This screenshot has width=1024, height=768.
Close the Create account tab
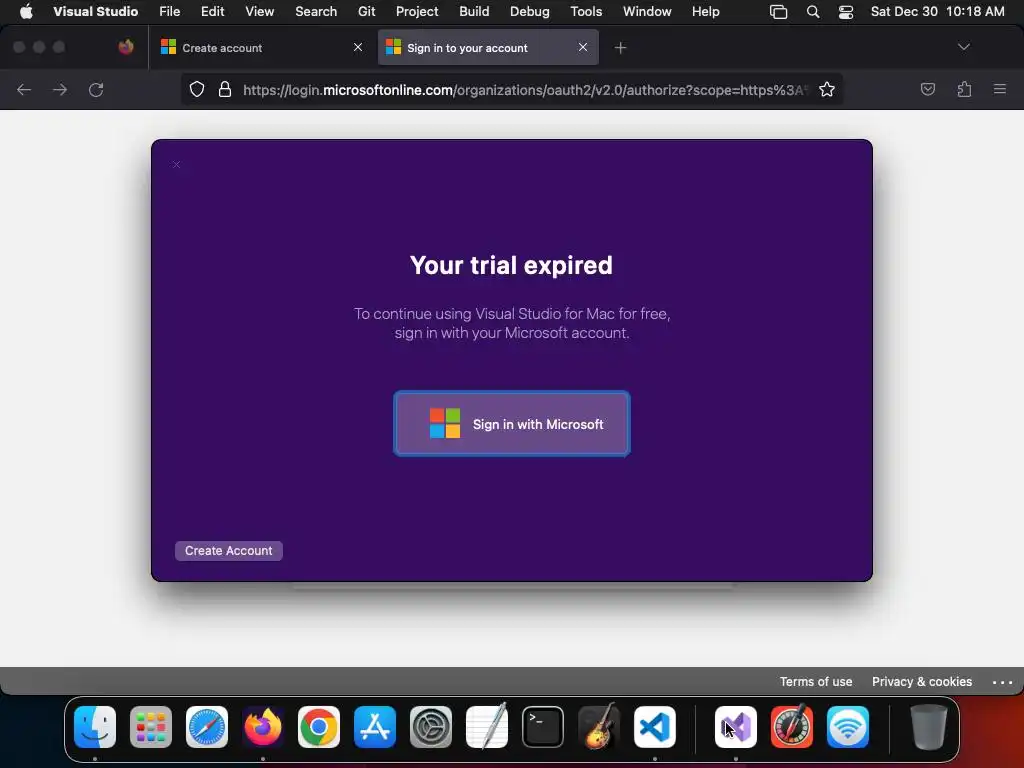[x=358, y=47]
